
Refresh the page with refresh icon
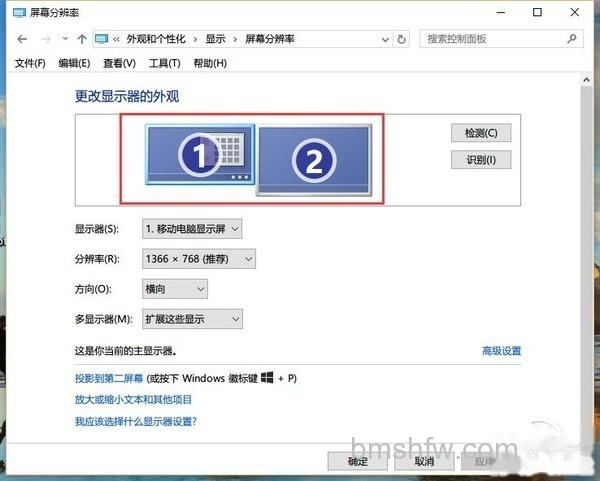click(x=401, y=39)
